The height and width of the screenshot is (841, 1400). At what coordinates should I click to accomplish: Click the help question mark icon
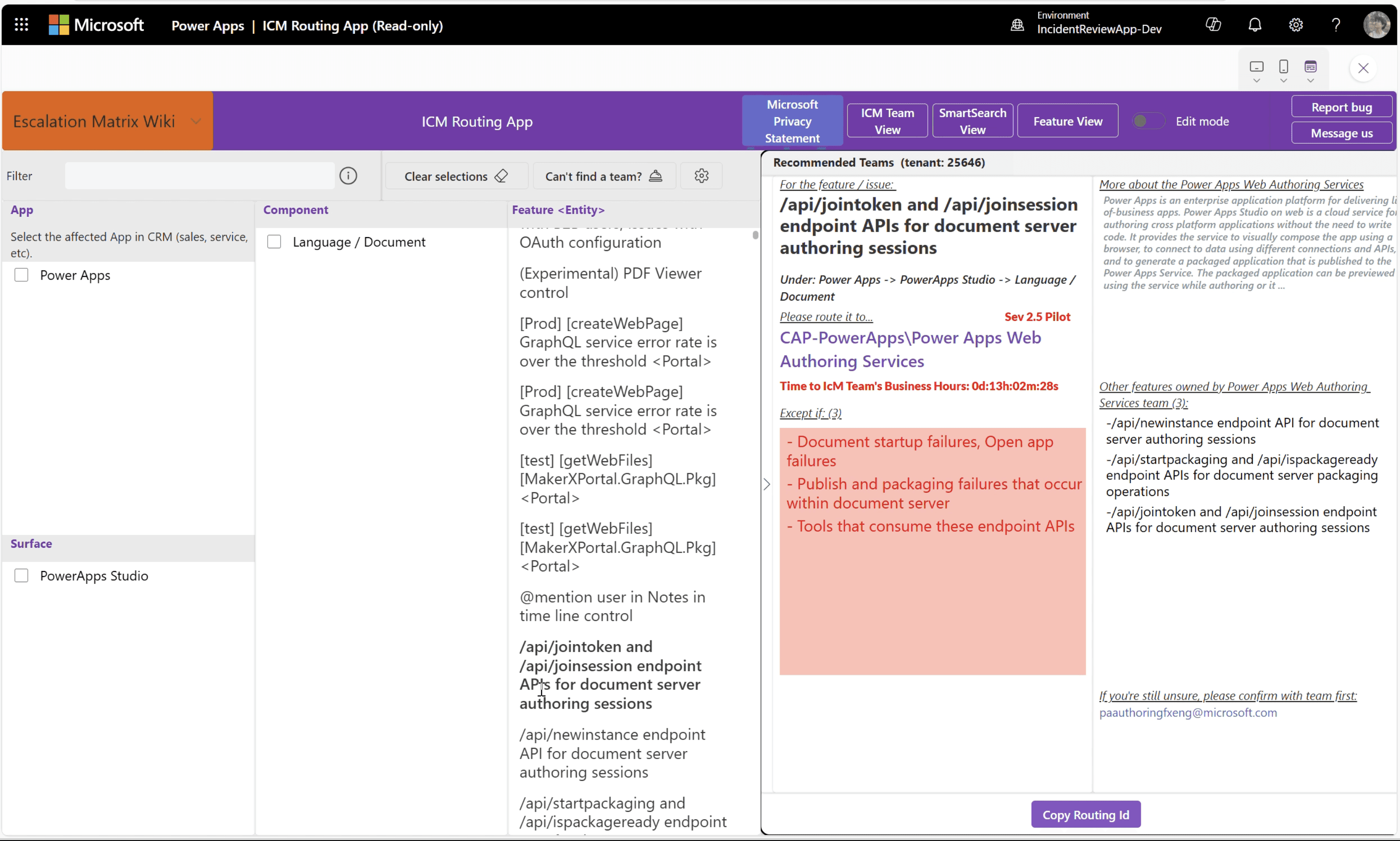[x=1336, y=25]
